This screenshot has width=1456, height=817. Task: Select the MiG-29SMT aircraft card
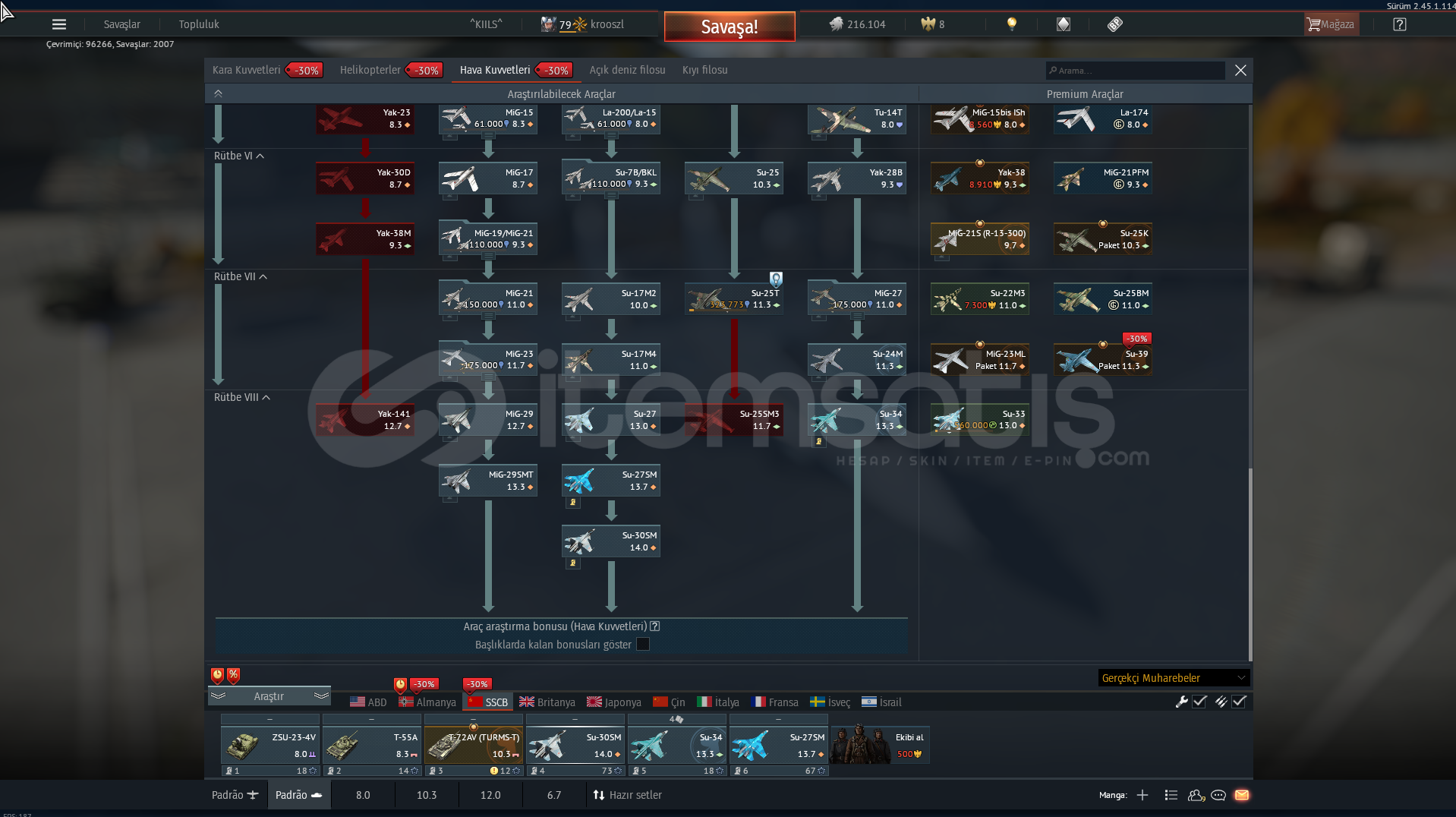click(488, 481)
